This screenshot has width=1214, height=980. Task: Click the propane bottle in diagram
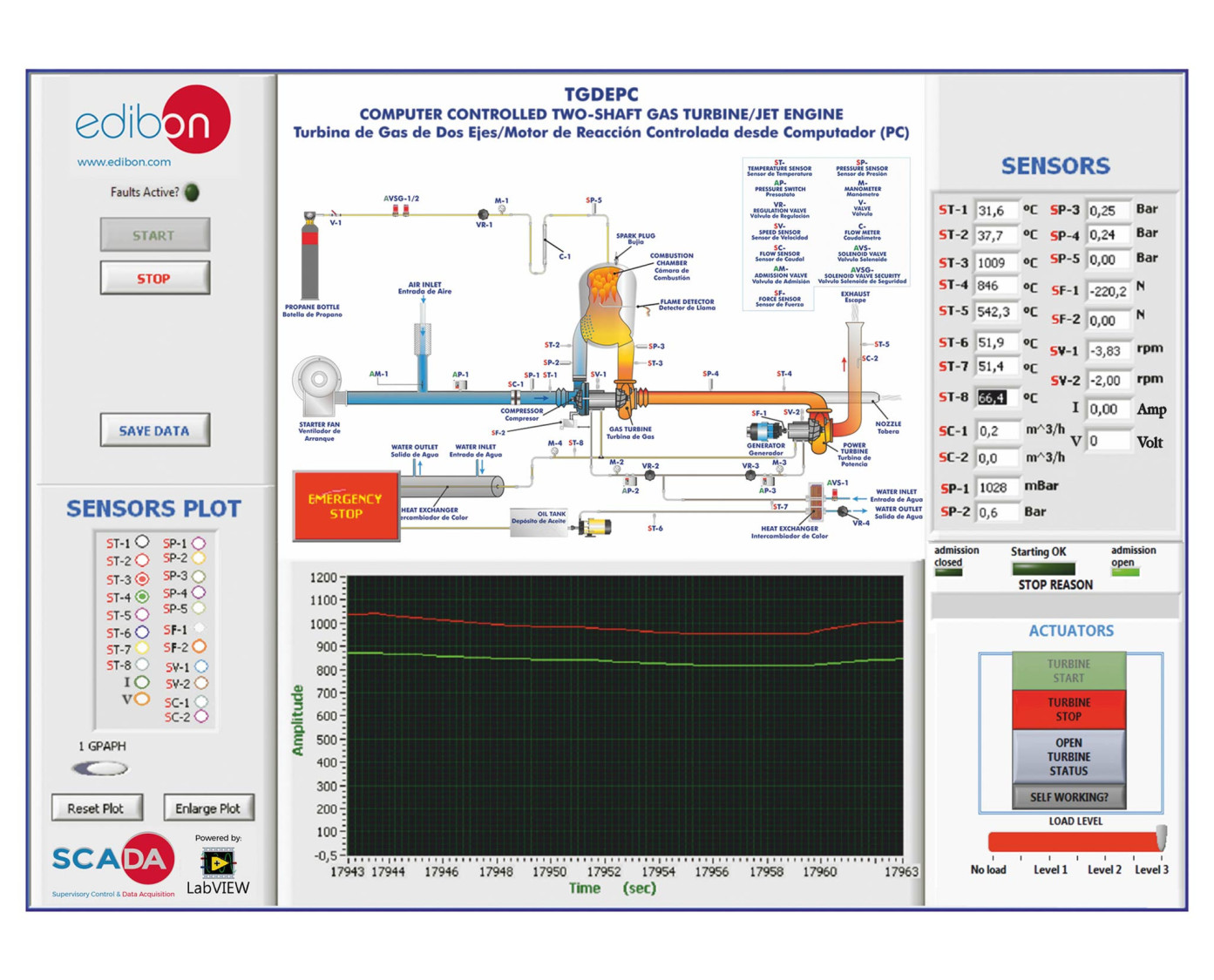pos(309,257)
